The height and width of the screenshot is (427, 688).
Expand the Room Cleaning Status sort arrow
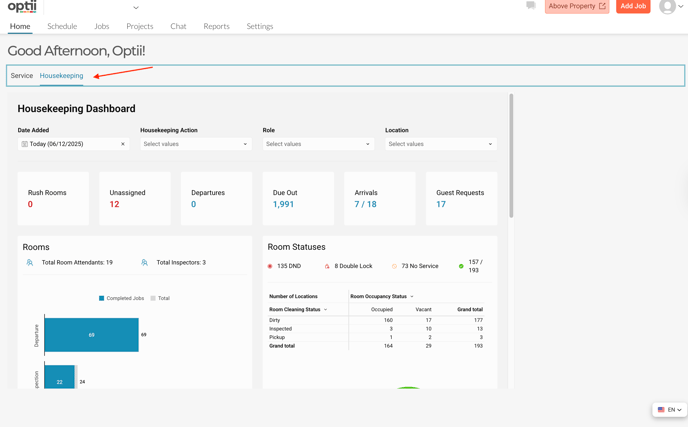click(x=326, y=309)
